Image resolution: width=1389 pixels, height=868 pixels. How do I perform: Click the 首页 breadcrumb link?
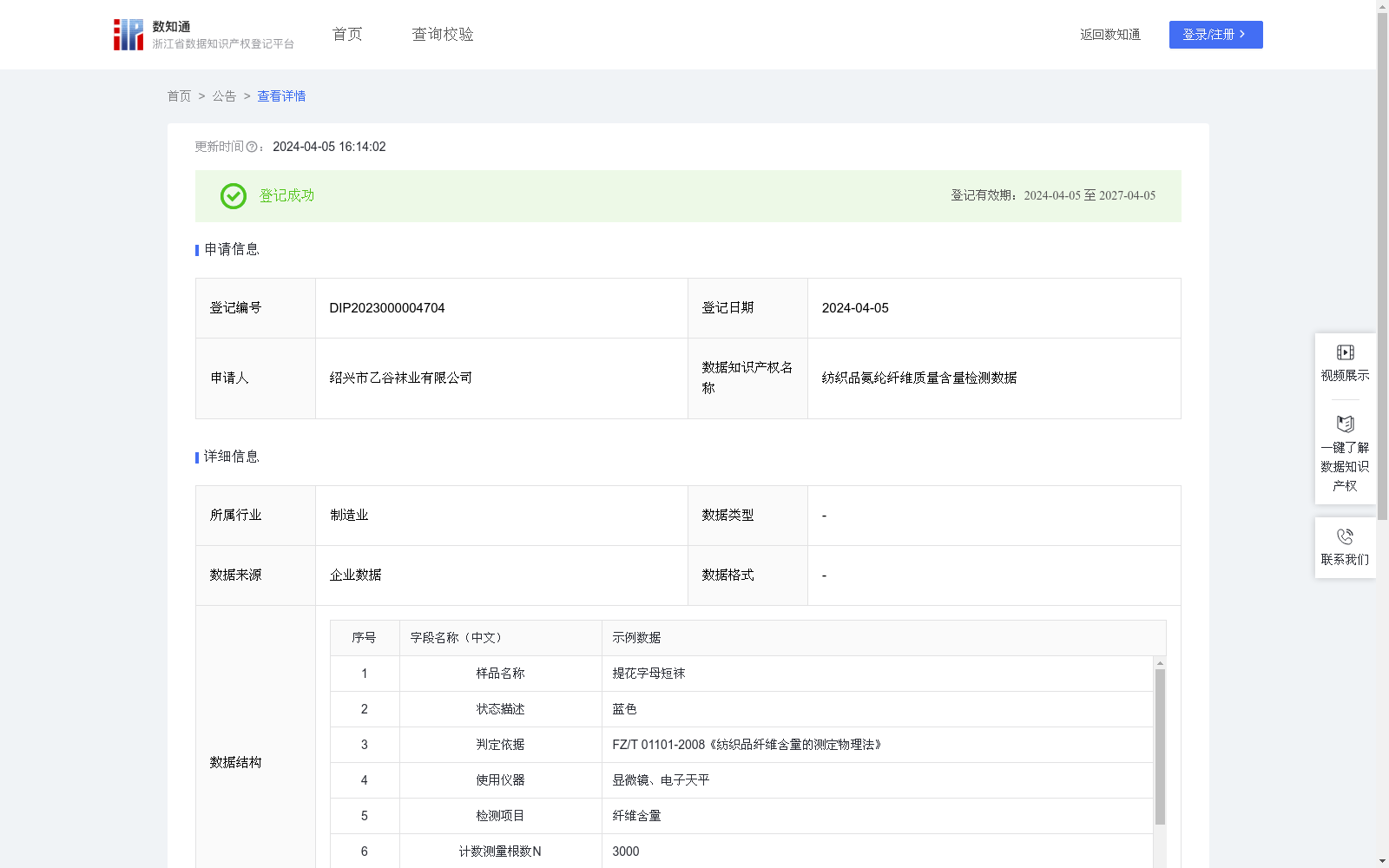pyautogui.click(x=179, y=95)
